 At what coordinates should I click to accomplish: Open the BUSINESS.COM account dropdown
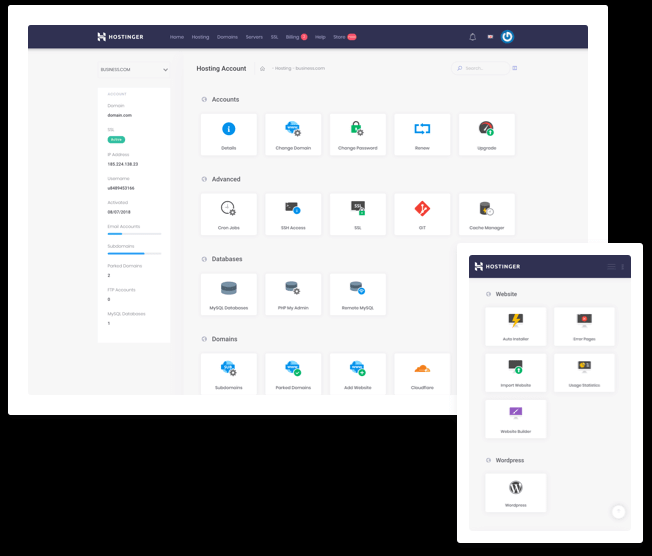pos(134,70)
